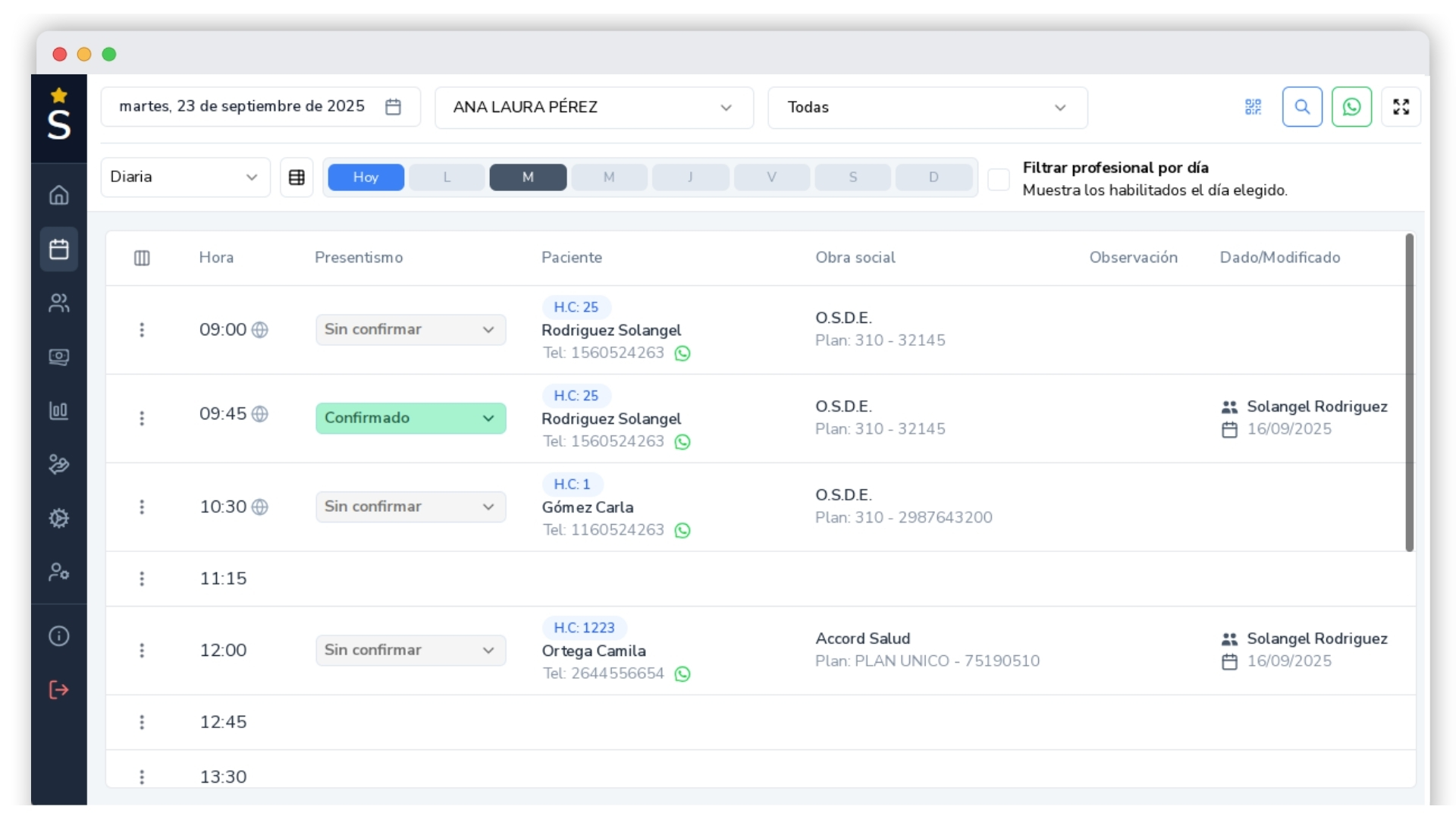Open statistics bar chart icon in sidebar
Screen dimensions: 1456x819
point(58,411)
